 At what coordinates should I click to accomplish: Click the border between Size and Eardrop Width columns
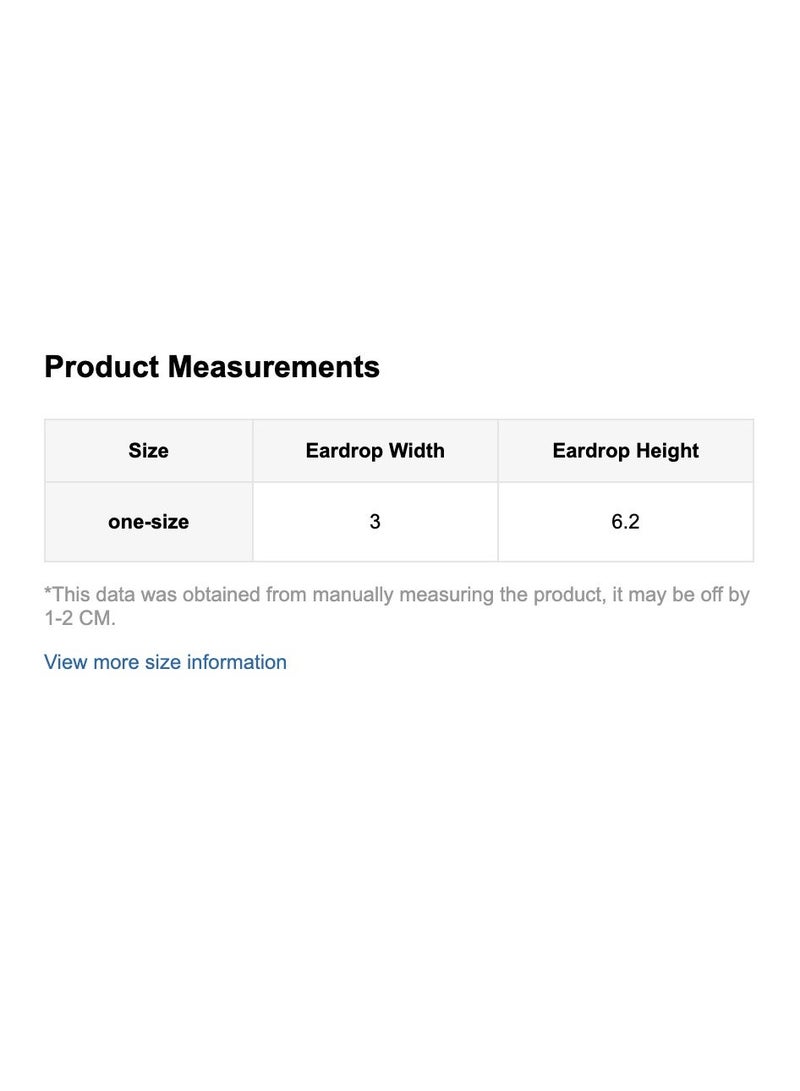(252, 486)
